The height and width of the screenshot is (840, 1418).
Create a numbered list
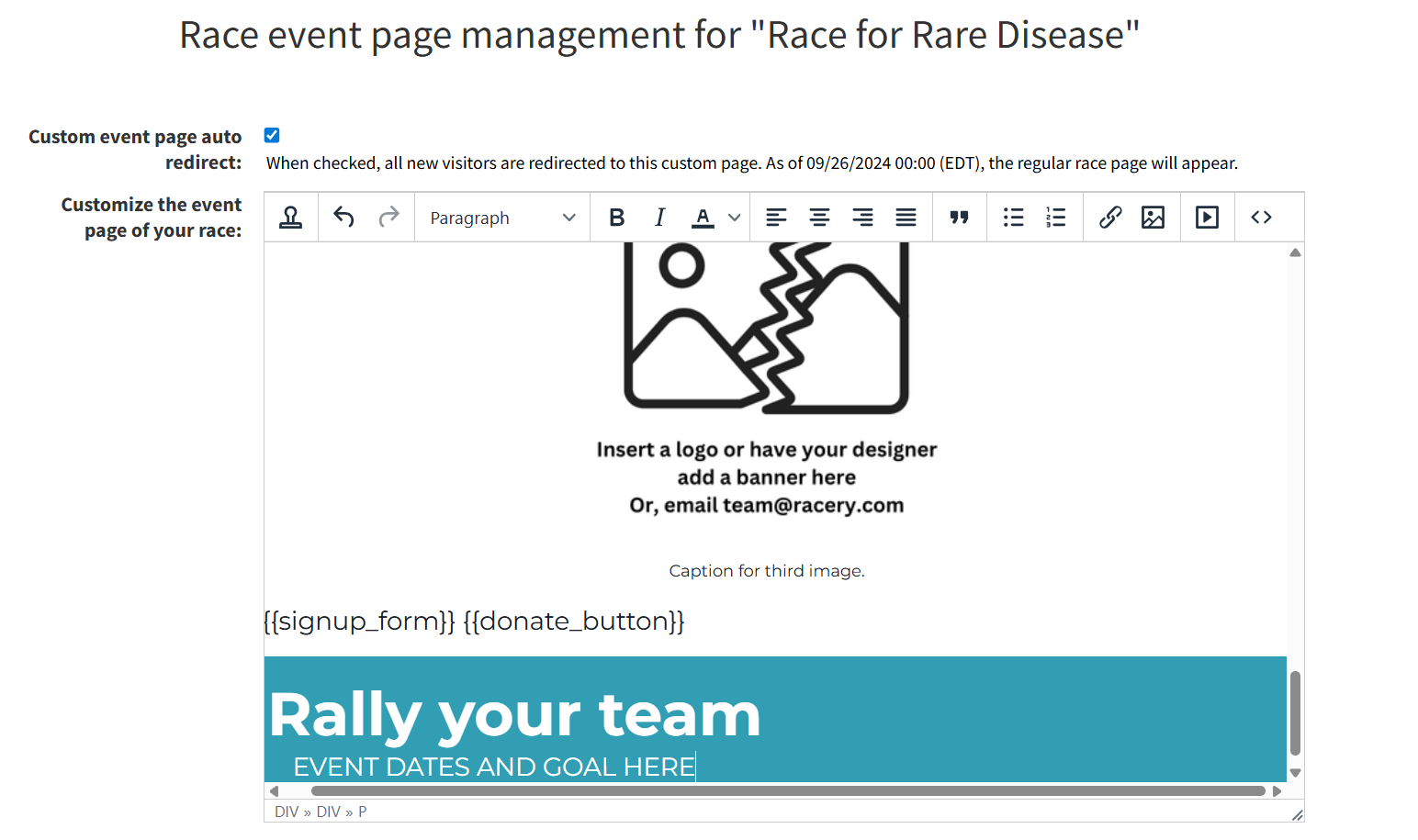pyautogui.click(x=1055, y=217)
